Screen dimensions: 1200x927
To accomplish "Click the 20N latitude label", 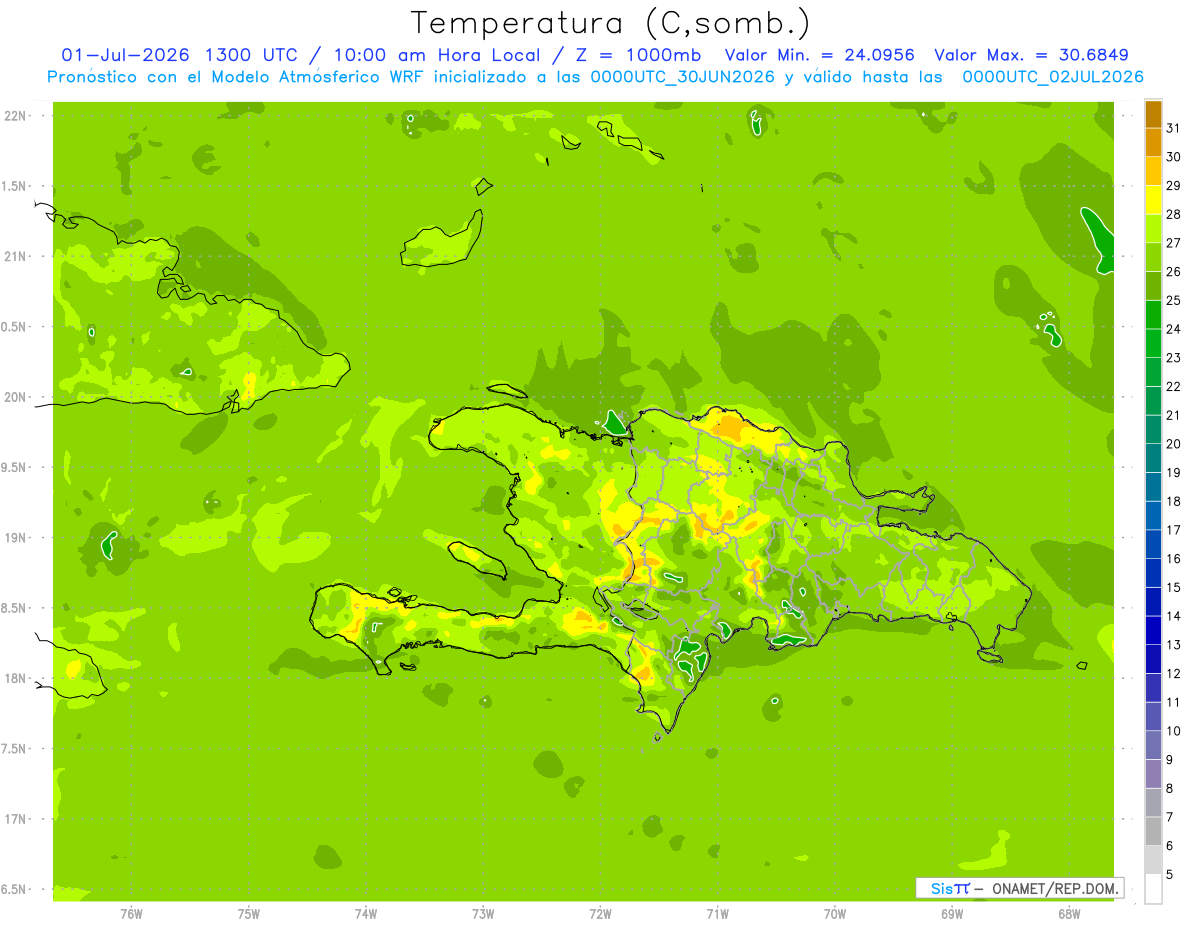I will [15, 397].
